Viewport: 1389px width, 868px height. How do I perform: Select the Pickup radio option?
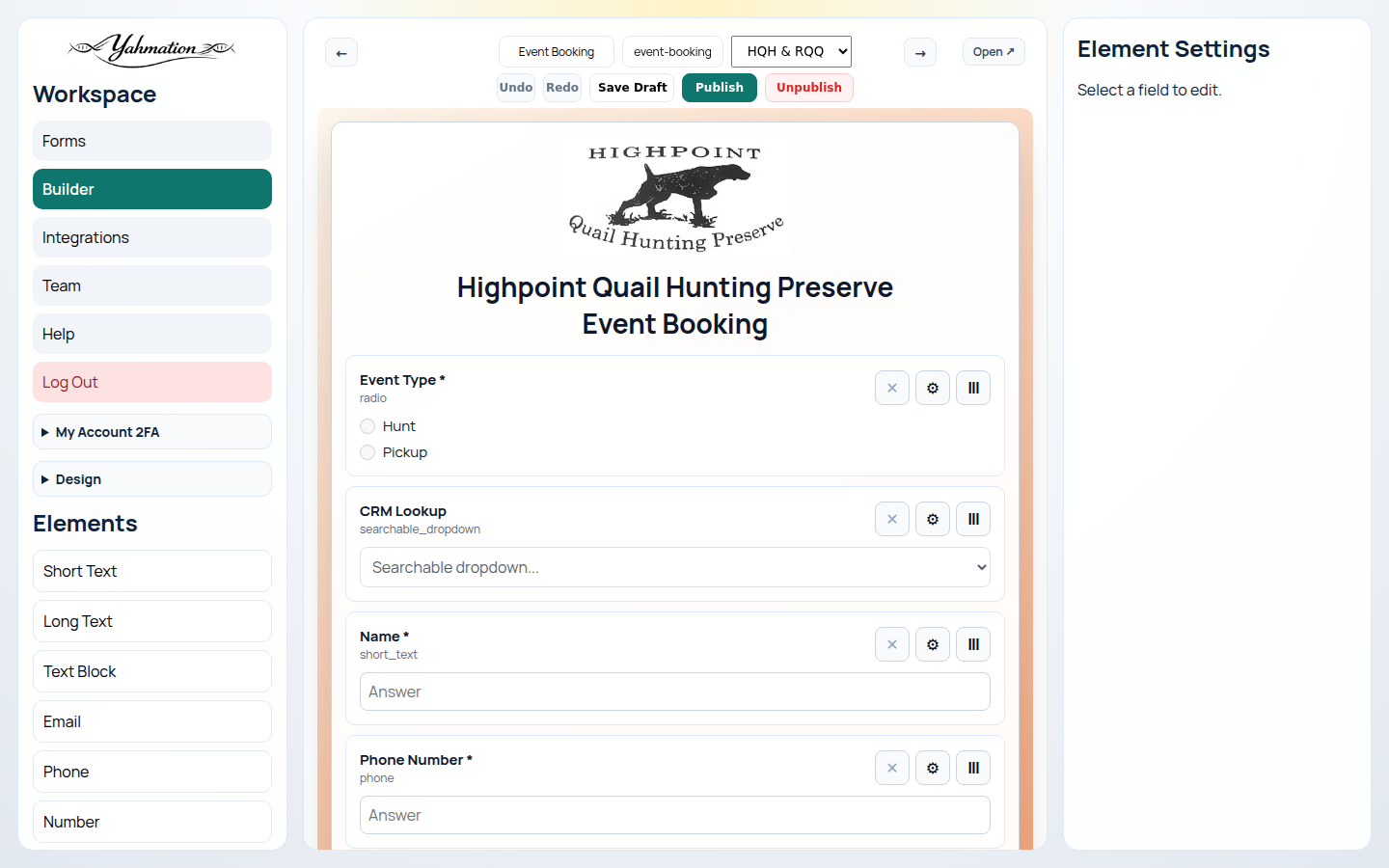point(368,451)
